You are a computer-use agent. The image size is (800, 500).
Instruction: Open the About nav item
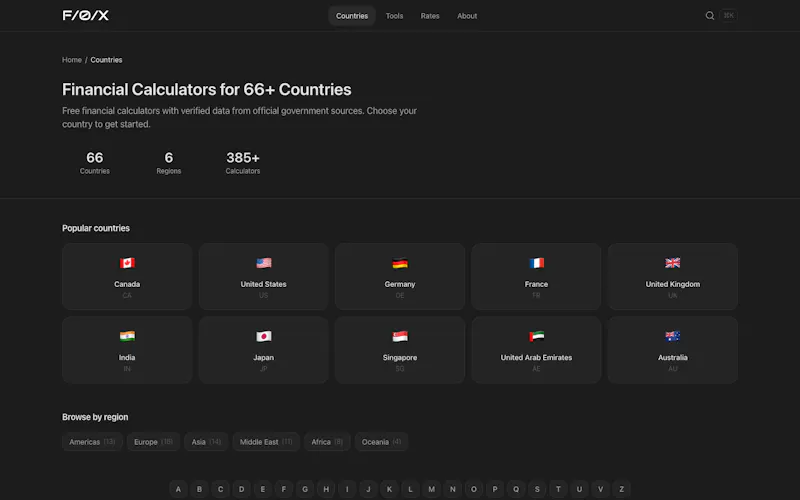(467, 16)
